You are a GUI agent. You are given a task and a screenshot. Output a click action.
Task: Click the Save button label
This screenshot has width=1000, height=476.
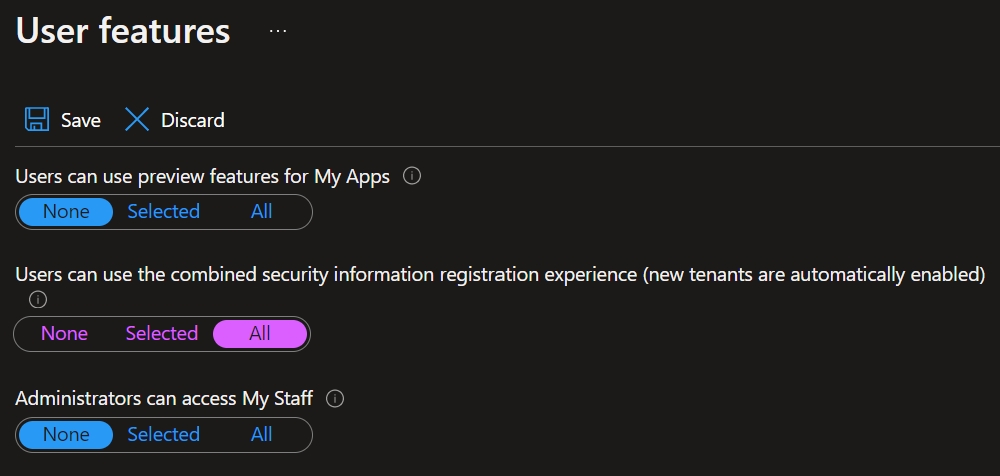click(x=81, y=120)
